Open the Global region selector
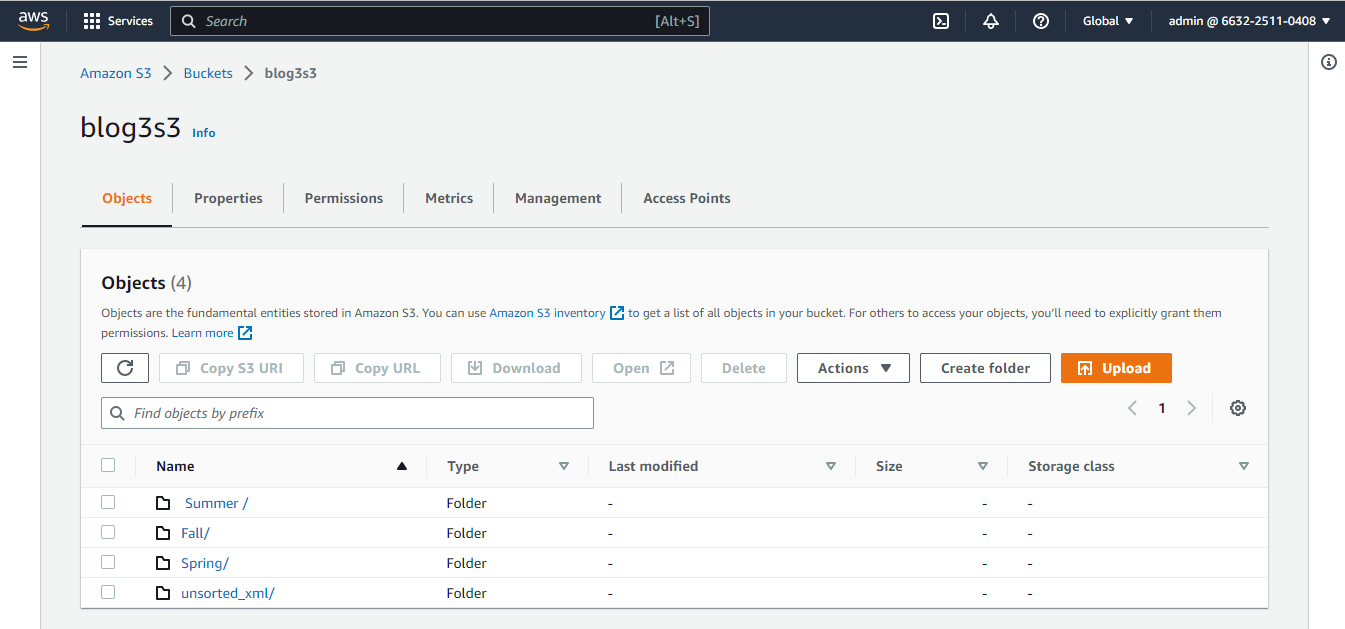This screenshot has height=629, width=1345. pos(1108,21)
